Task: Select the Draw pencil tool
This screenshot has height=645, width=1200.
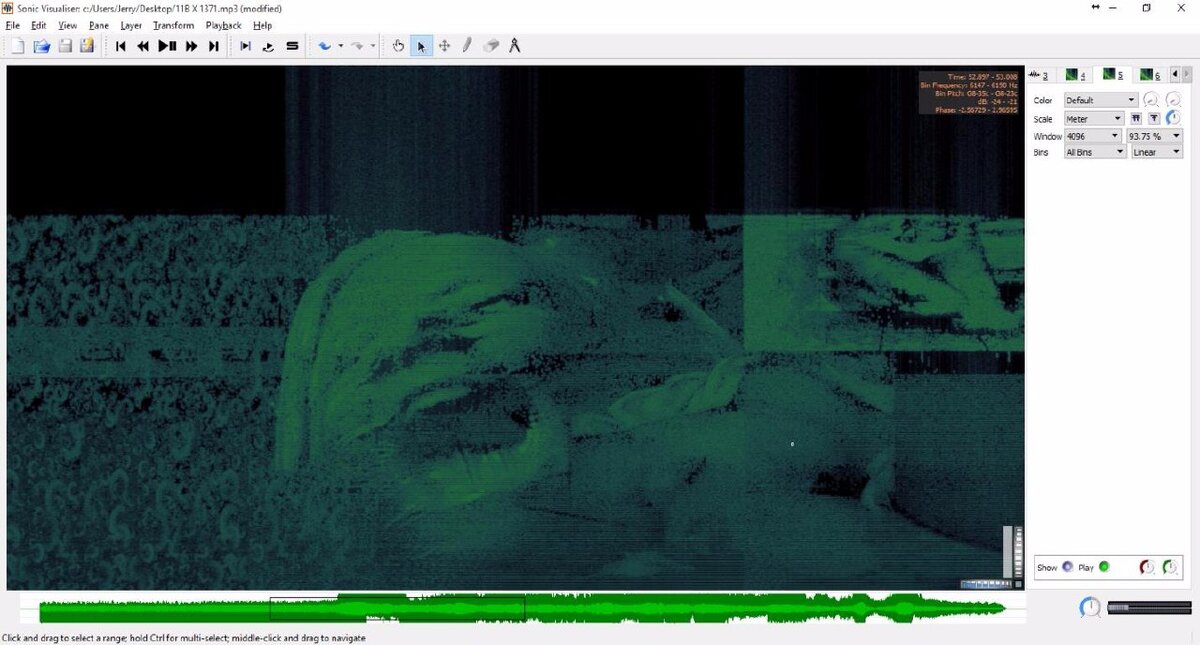Action: click(x=467, y=46)
